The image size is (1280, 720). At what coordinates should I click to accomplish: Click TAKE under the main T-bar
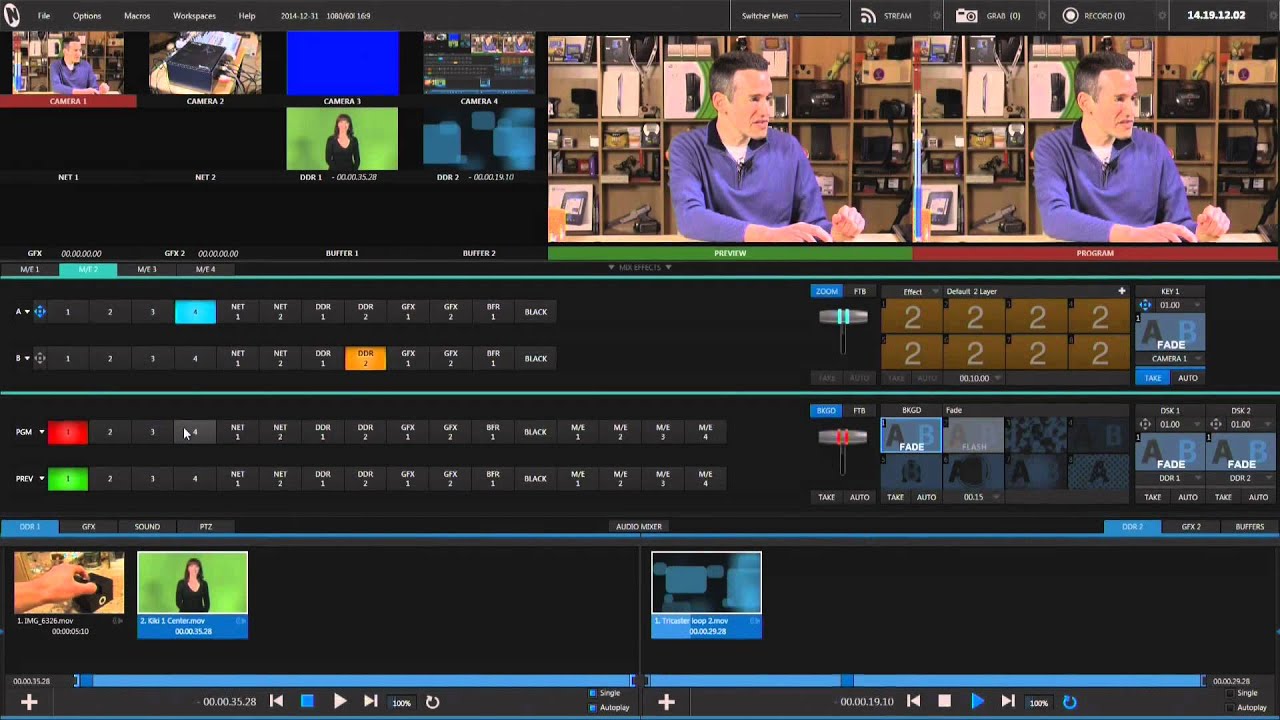point(826,497)
